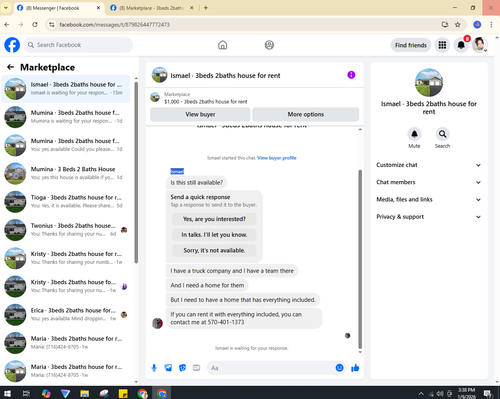Open Twonius 3beds 2baths conversation
500x399 pixels.
tap(66, 230)
